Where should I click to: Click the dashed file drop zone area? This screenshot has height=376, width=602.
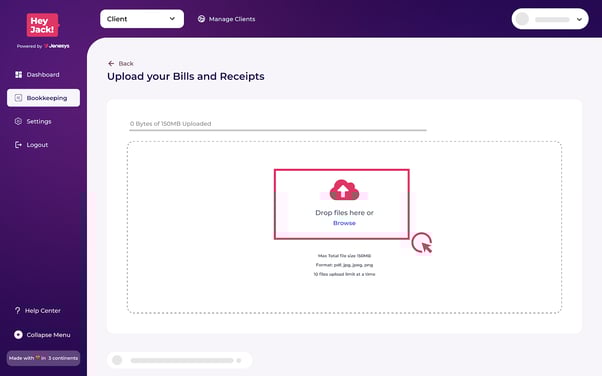click(344, 227)
